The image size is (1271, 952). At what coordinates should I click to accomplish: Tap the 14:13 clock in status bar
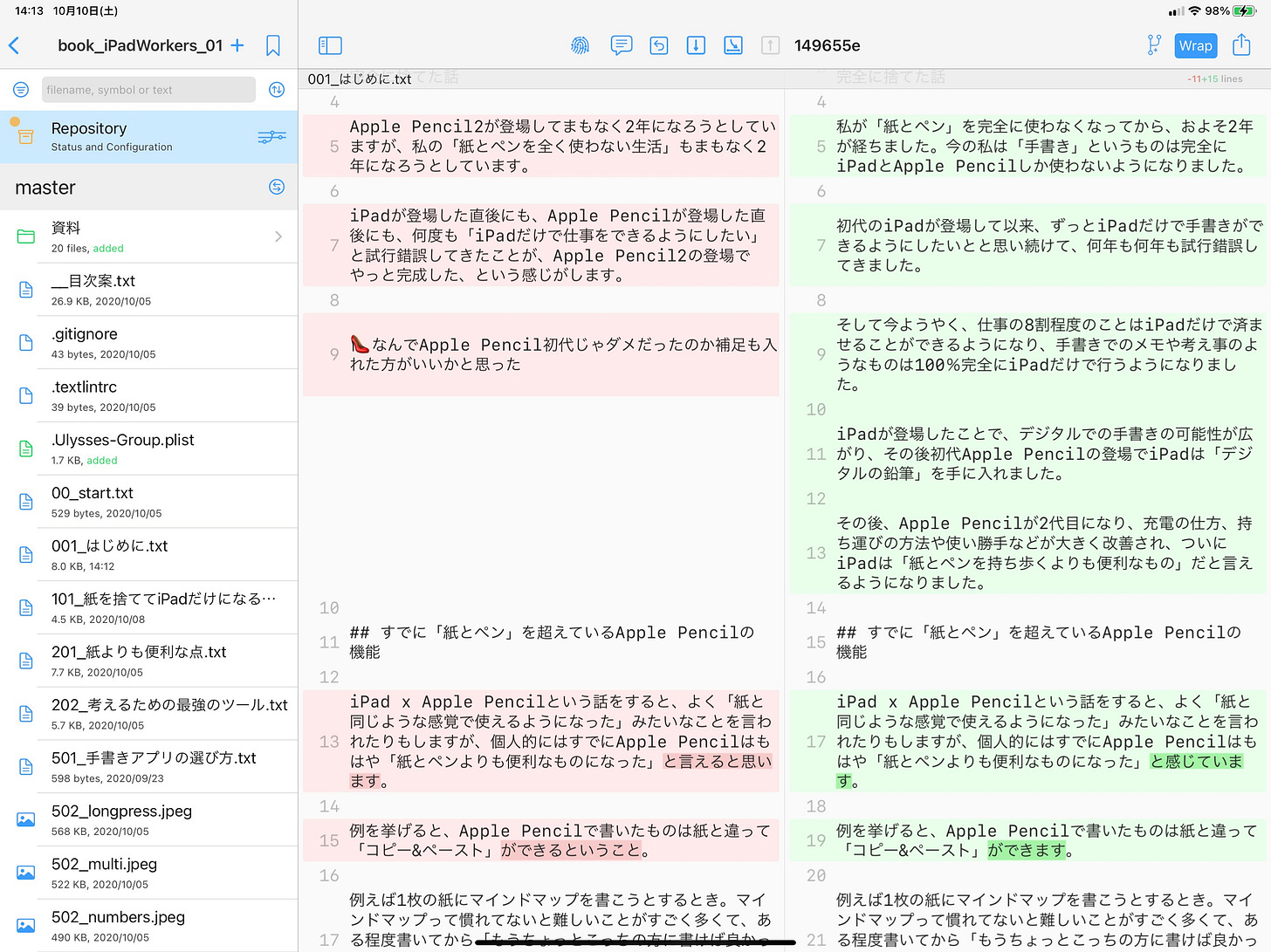click(29, 11)
